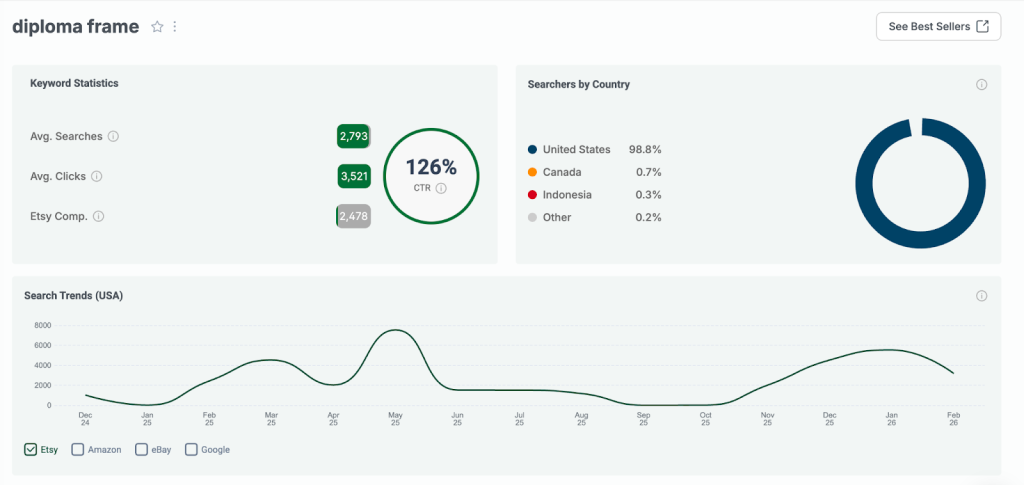Show info for Etsy Comp.

coord(98,216)
